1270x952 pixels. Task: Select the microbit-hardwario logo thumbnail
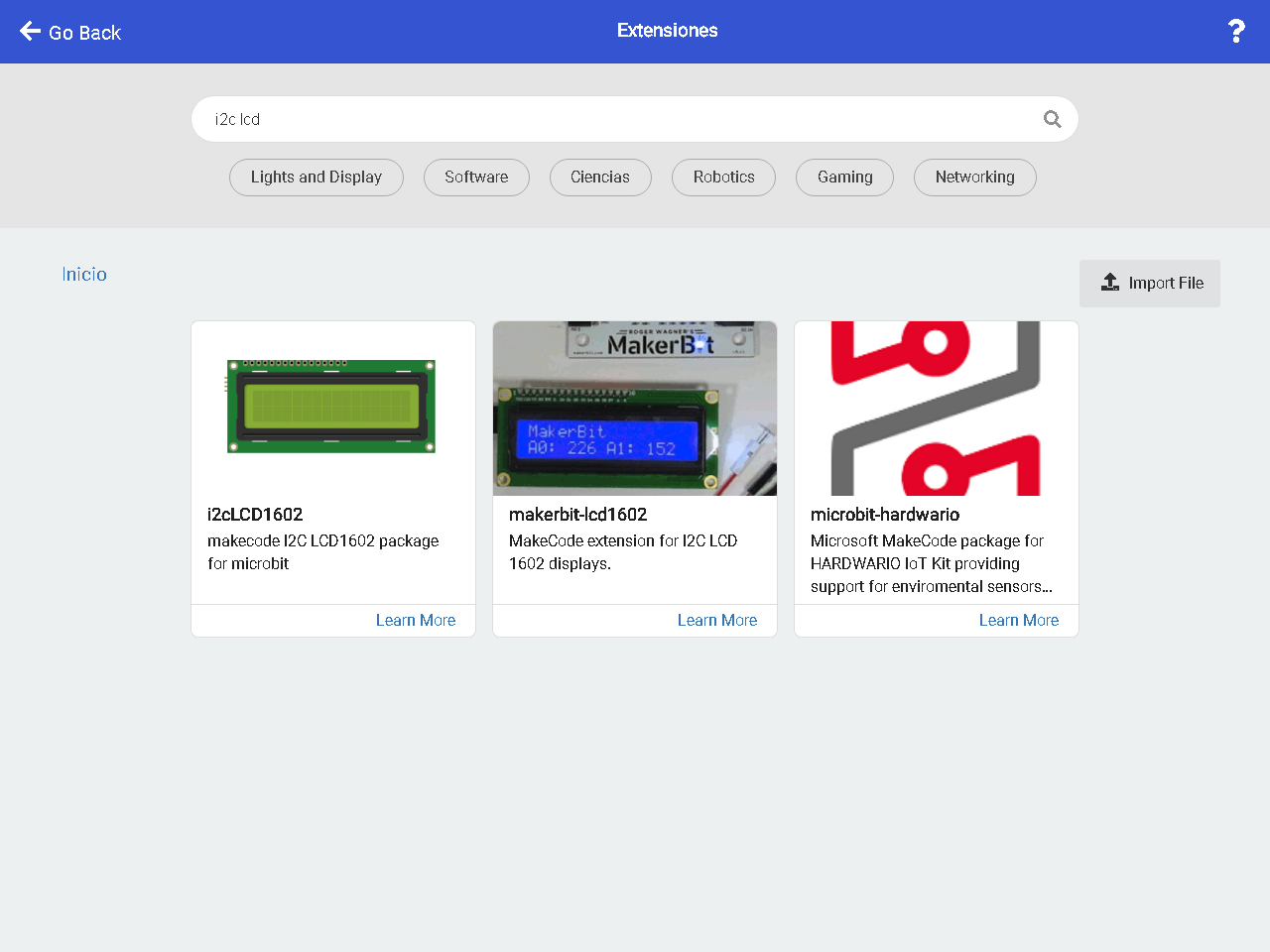937,409
